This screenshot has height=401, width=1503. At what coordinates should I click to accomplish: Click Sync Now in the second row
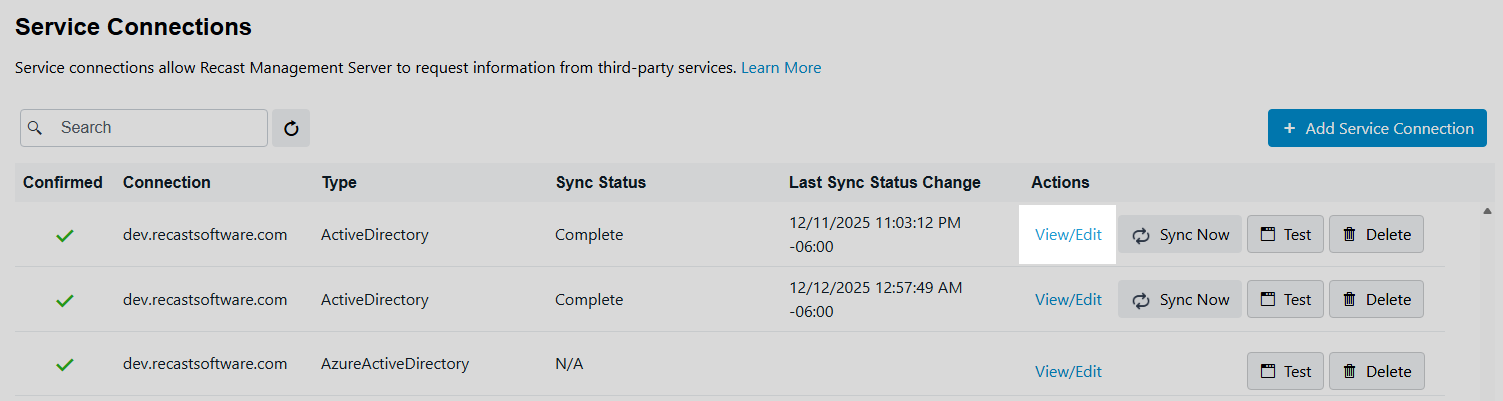coord(1180,300)
